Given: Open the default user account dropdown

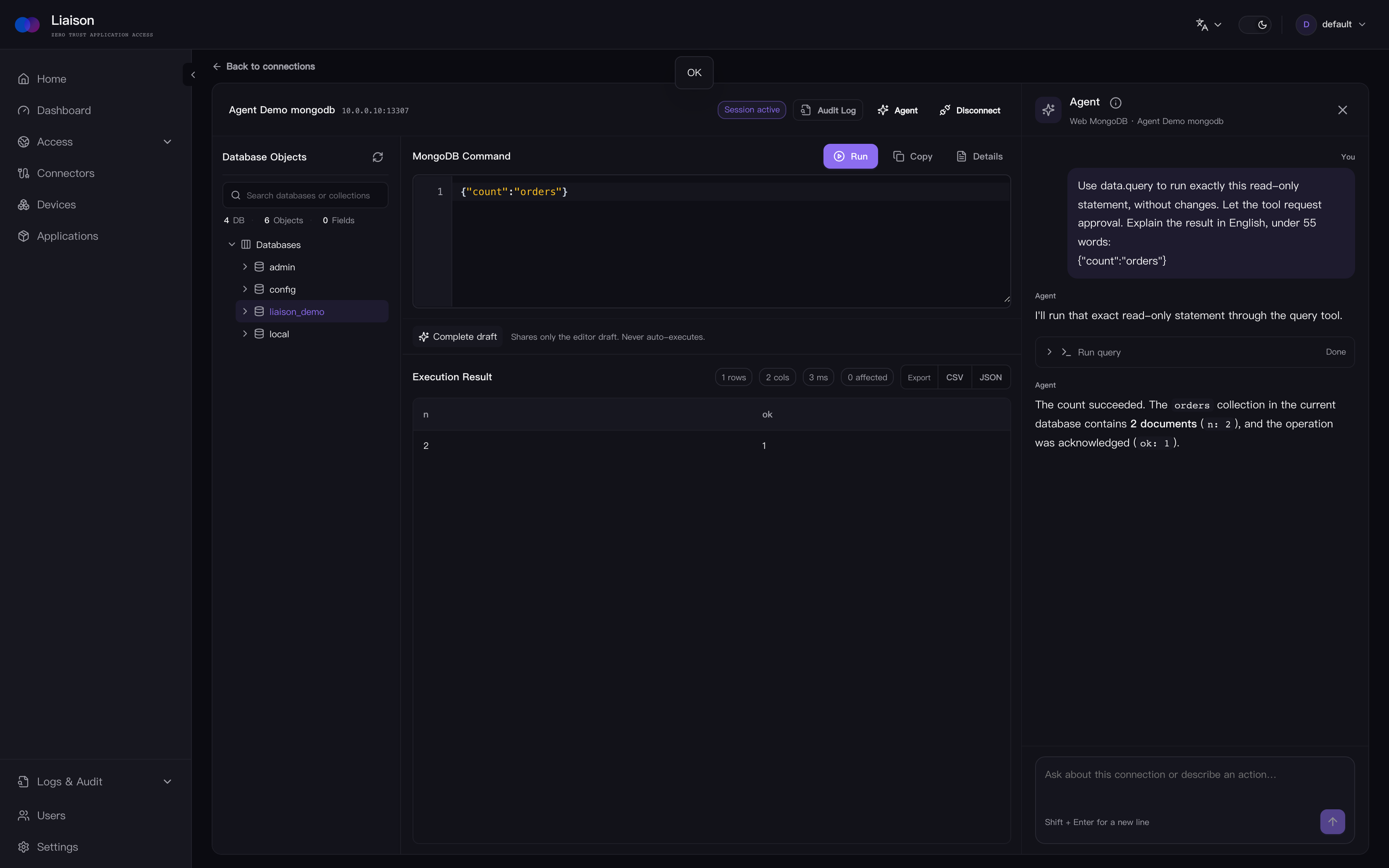Looking at the screenshot, I should point(1330,25).
